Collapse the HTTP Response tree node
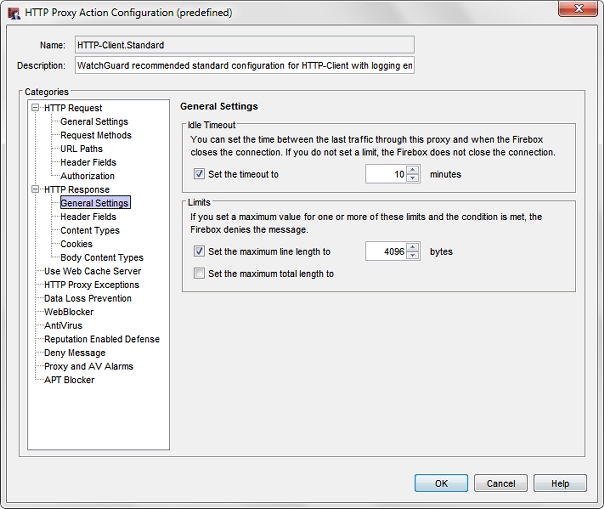Screen dimensions: 604x509 (36, 190)
